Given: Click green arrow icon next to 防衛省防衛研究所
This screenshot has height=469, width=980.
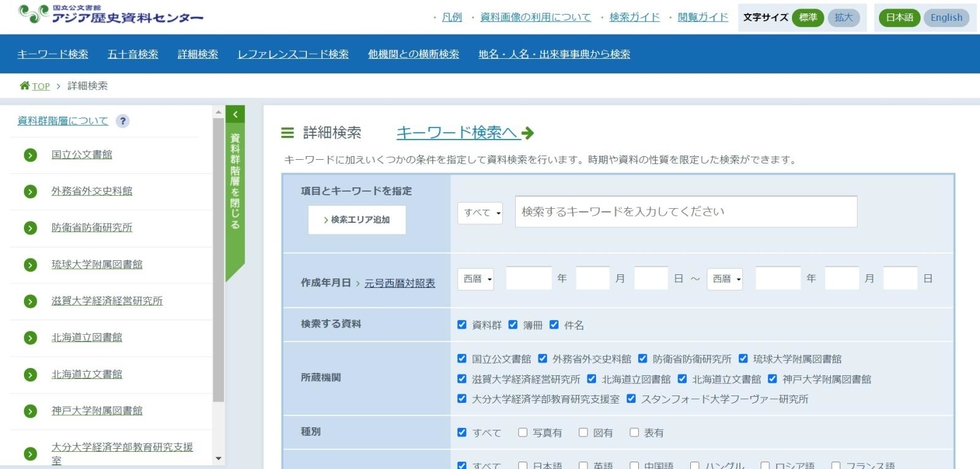Looking at the screenshot, I should pyautogui.click(x=31, y=228).
